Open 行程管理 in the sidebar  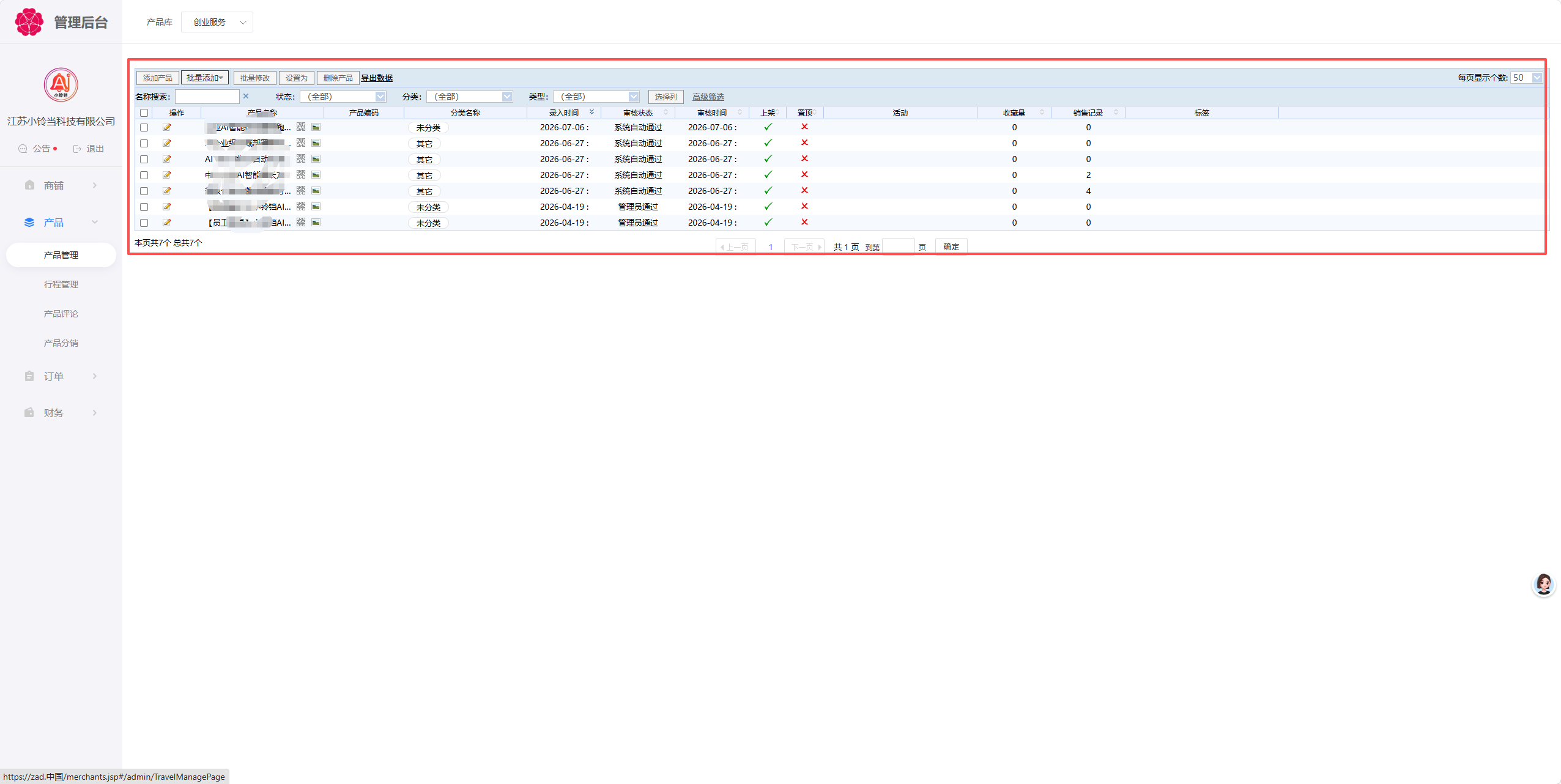coord(61,284)
